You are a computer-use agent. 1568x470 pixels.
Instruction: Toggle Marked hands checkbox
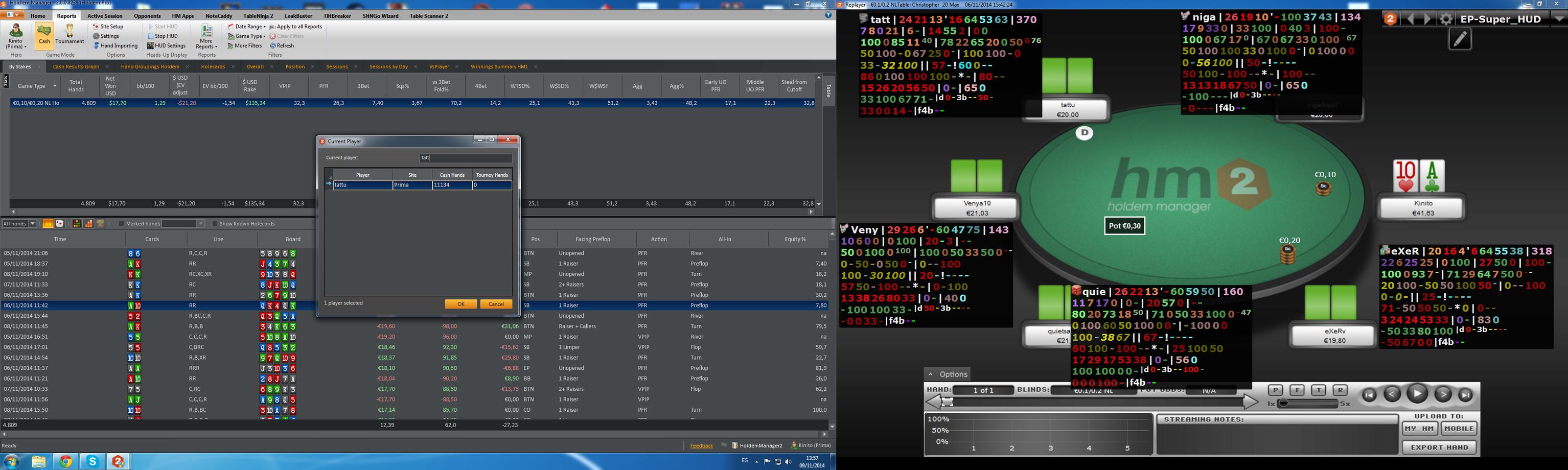[x=121, y=224]
